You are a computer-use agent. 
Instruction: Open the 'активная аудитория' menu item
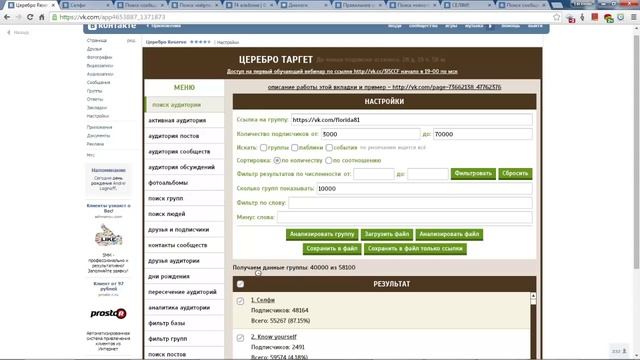(184, 120)
